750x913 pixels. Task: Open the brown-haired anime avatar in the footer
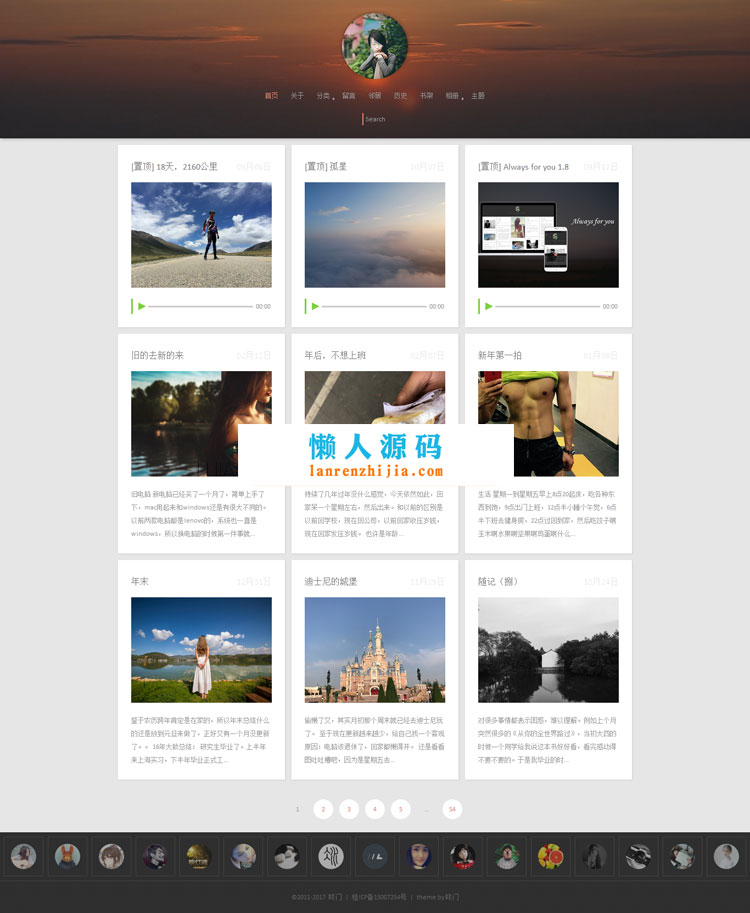click(111, 857)
